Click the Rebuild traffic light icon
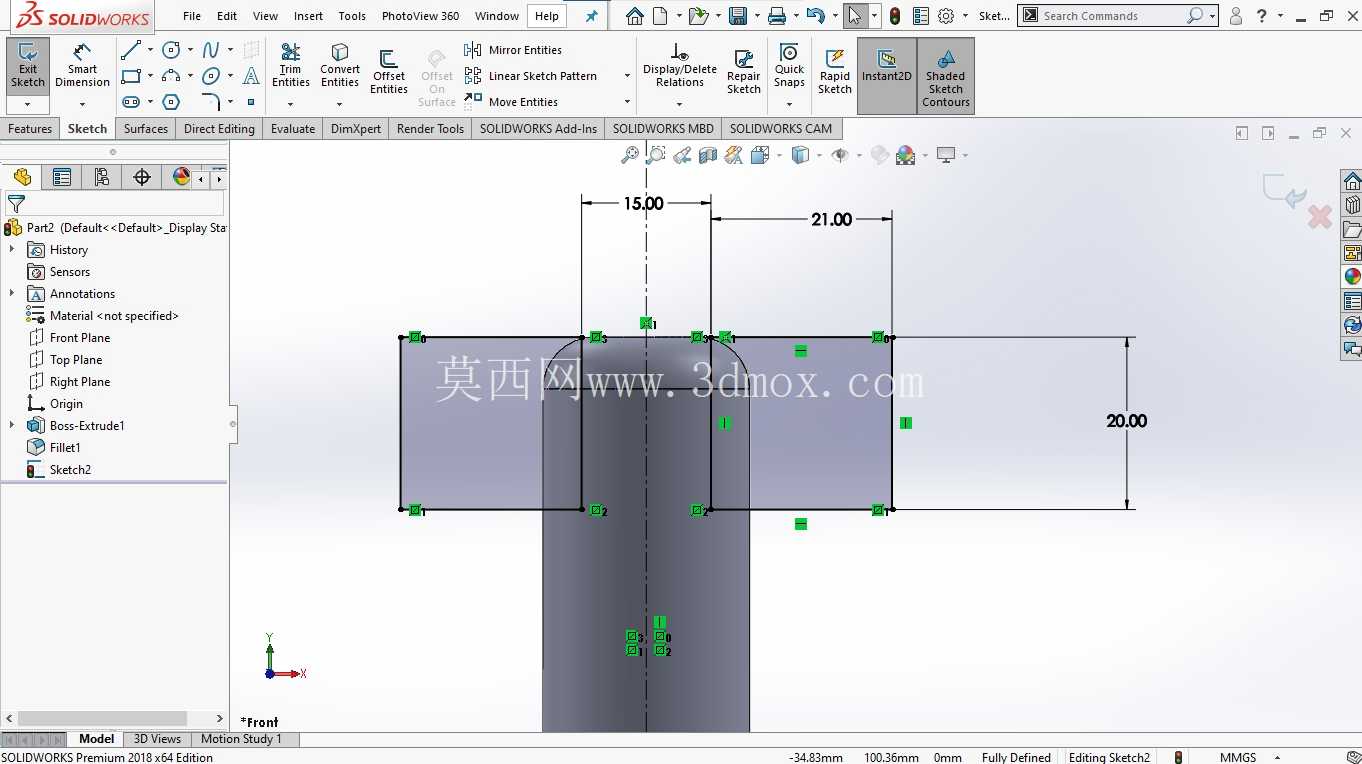This screenshot has width=1362, height=764. [894, 16]
